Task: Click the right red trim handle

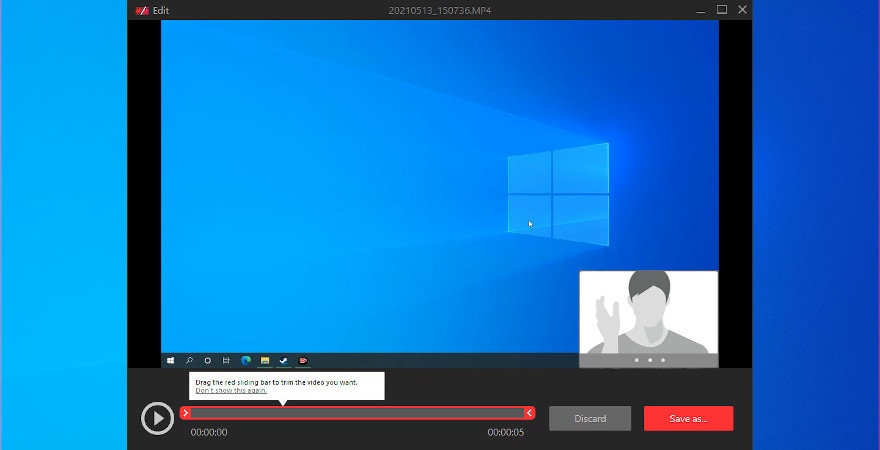Action: click(529, 413)
